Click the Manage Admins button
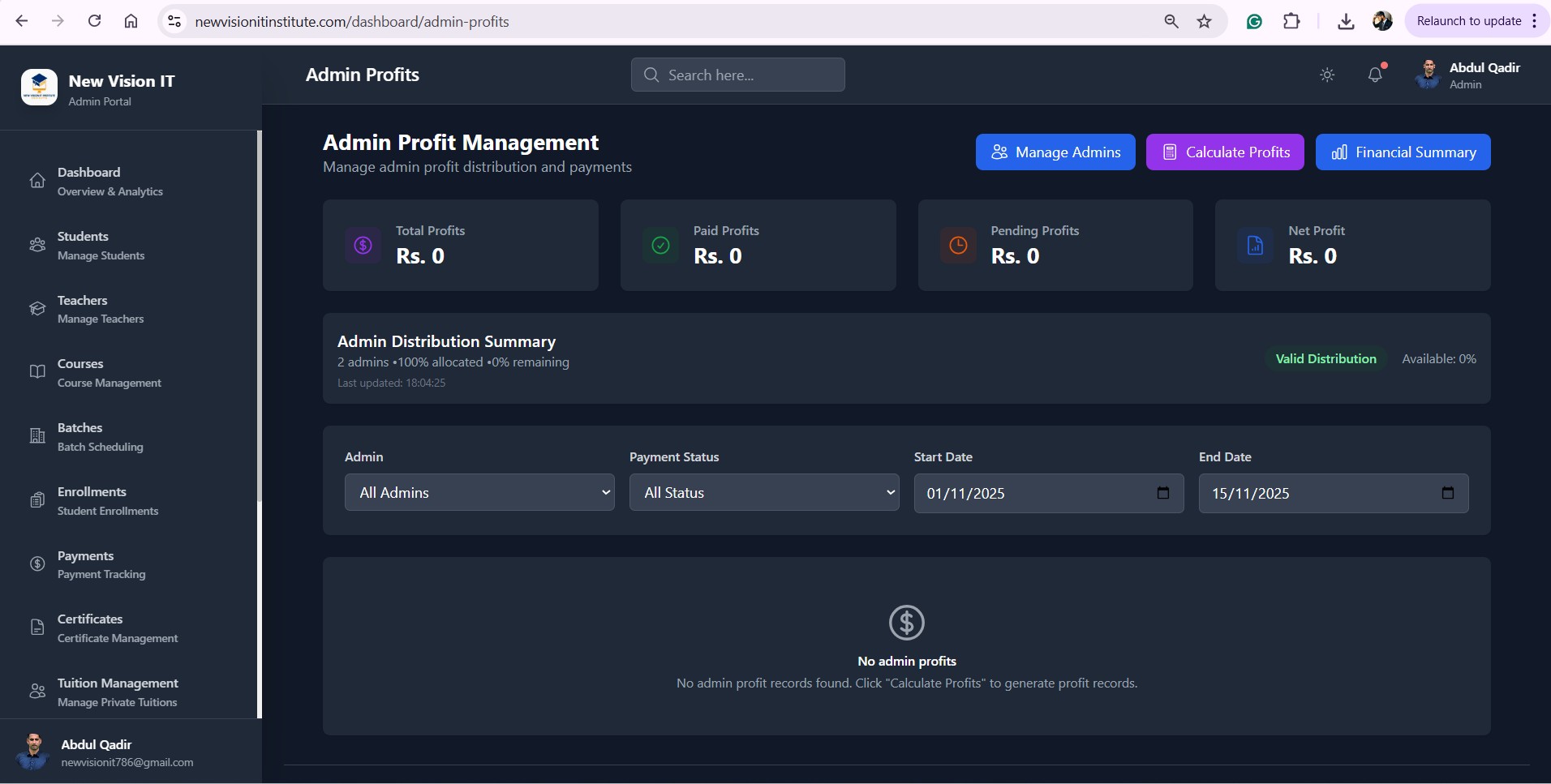Viewport: 1551px width, 784px height. pyautogui.click(x=1055, y=152)
